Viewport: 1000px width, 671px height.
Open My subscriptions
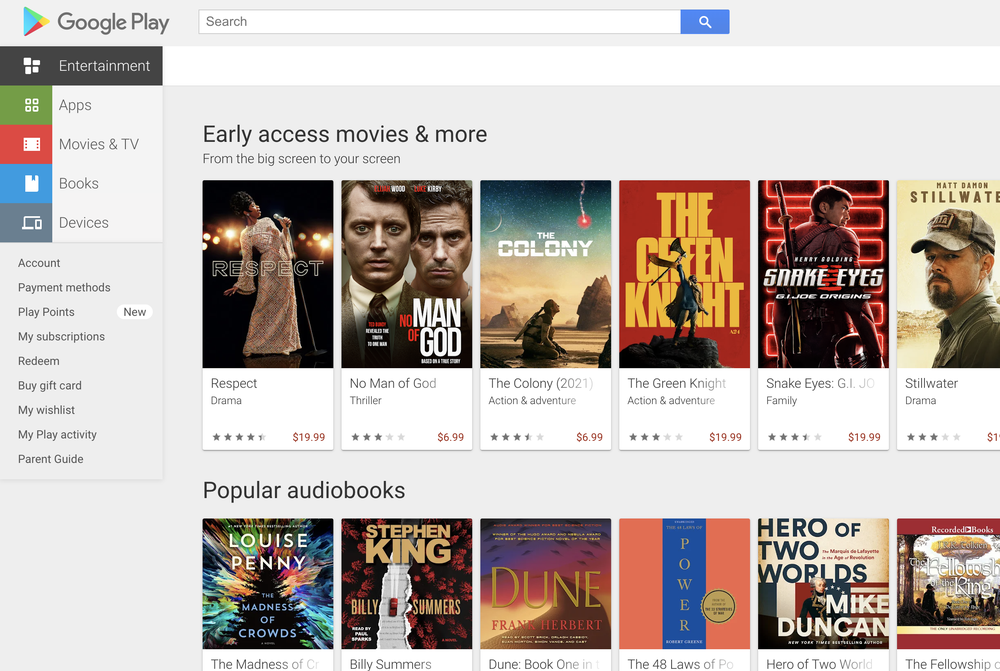[x=61, y=337]
